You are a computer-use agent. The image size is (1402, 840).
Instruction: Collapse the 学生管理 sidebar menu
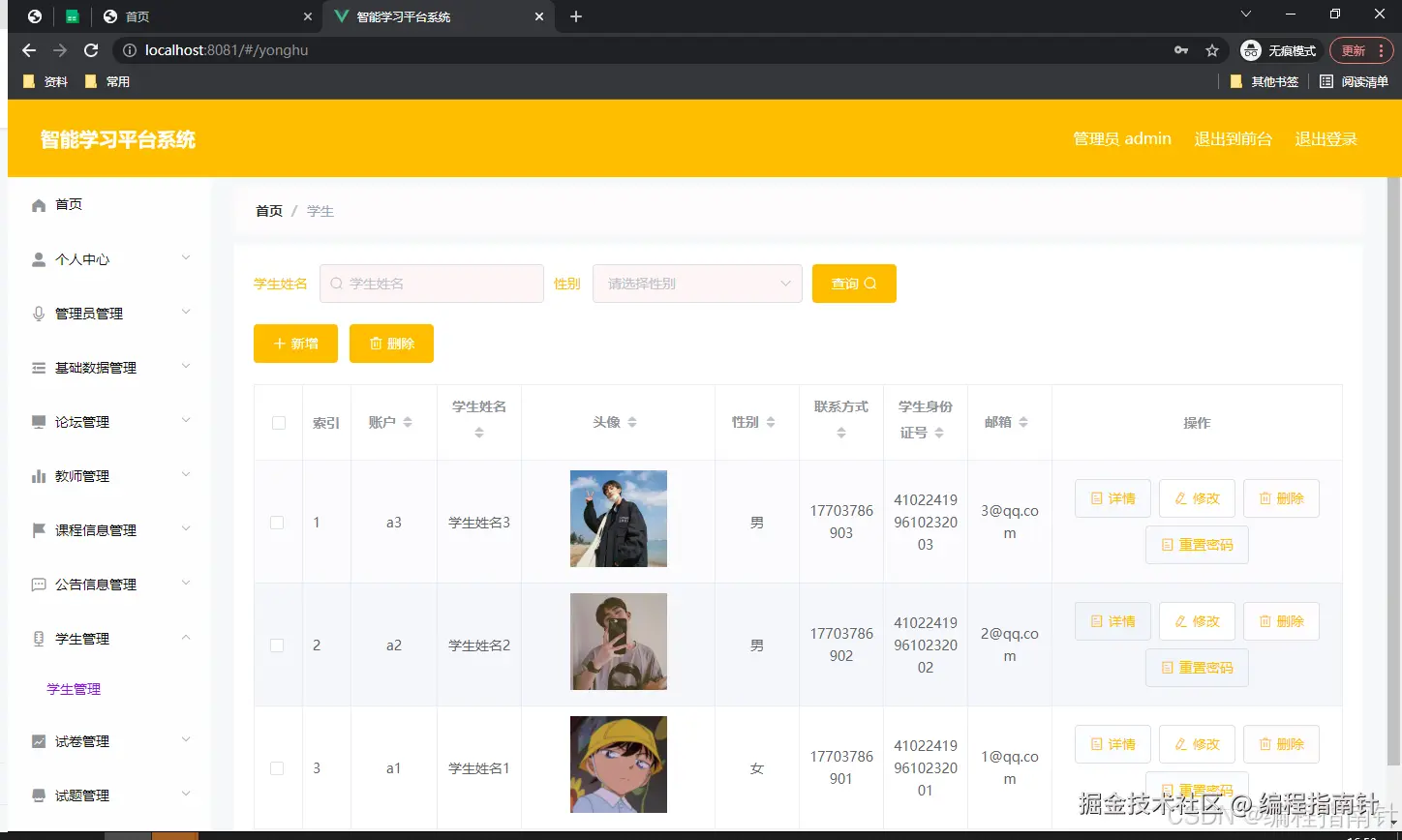point(186,637)
